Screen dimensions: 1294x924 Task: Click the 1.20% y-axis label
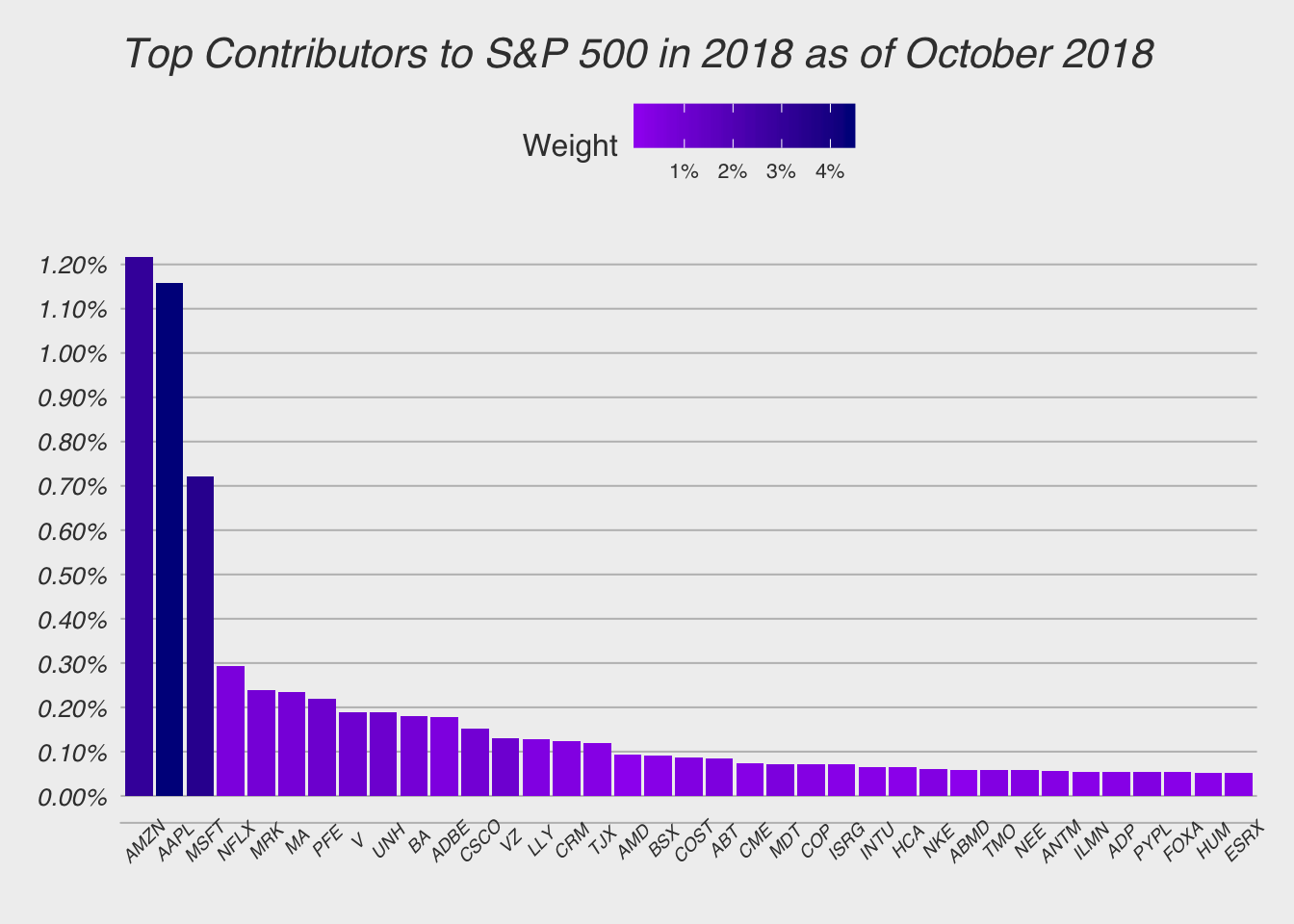pos(72,266)
